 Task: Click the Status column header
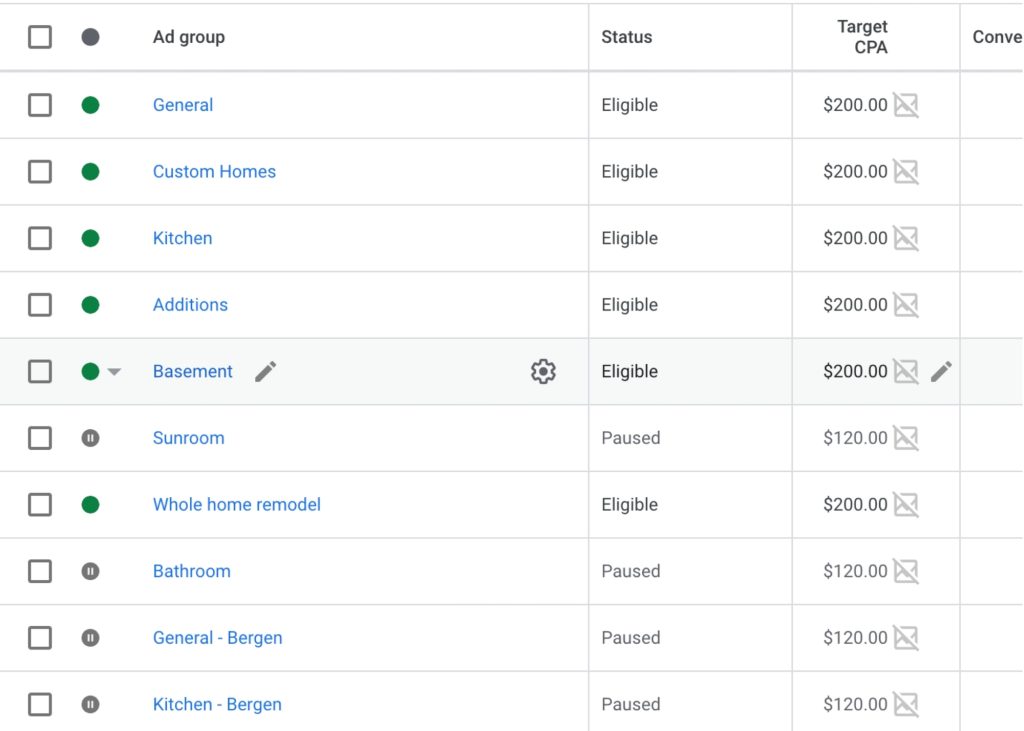pos(627,36)
